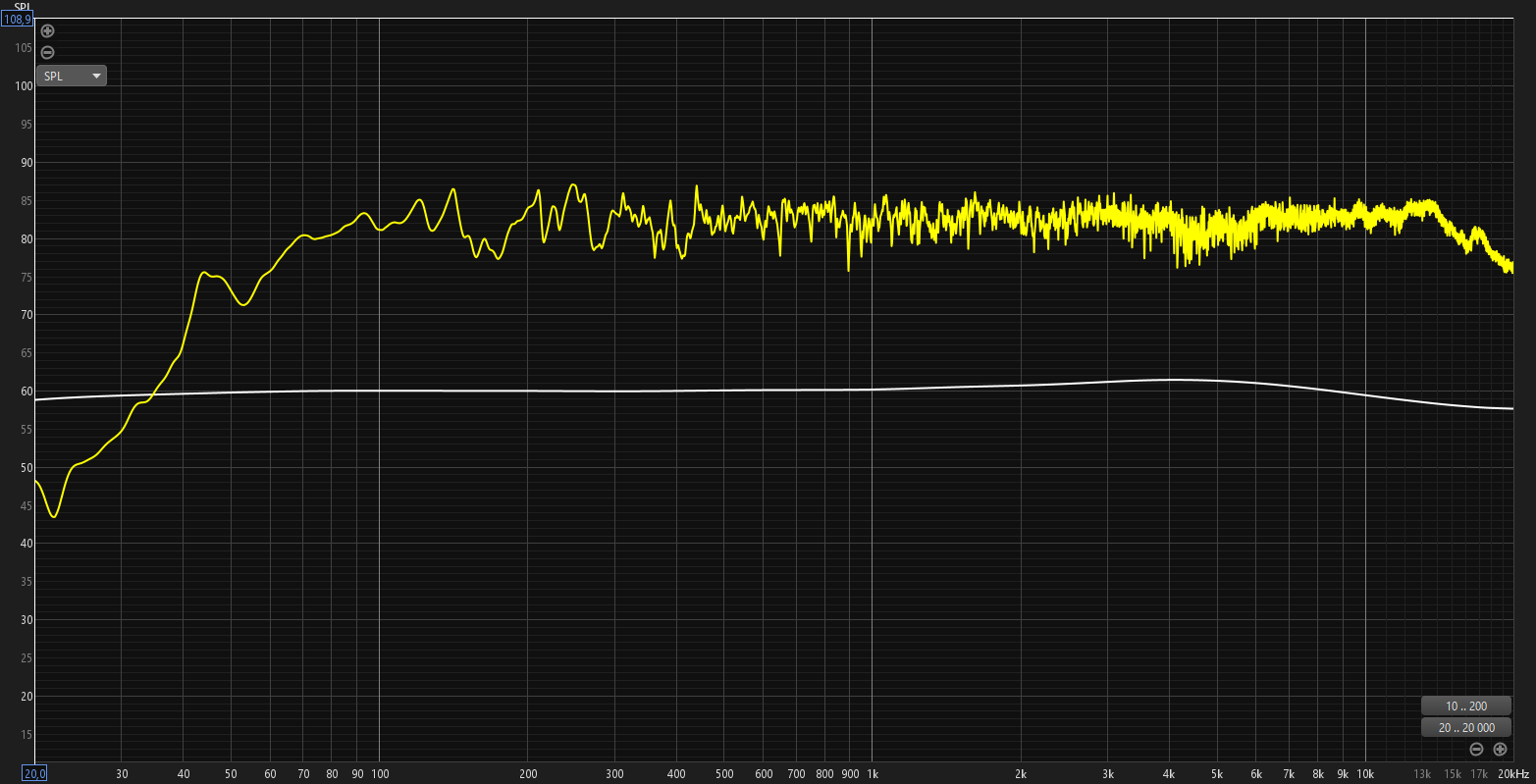This screenshot has height=784, width=1536.
Task: Click the 17k frequency axis label
Action: pos(1479,774)
